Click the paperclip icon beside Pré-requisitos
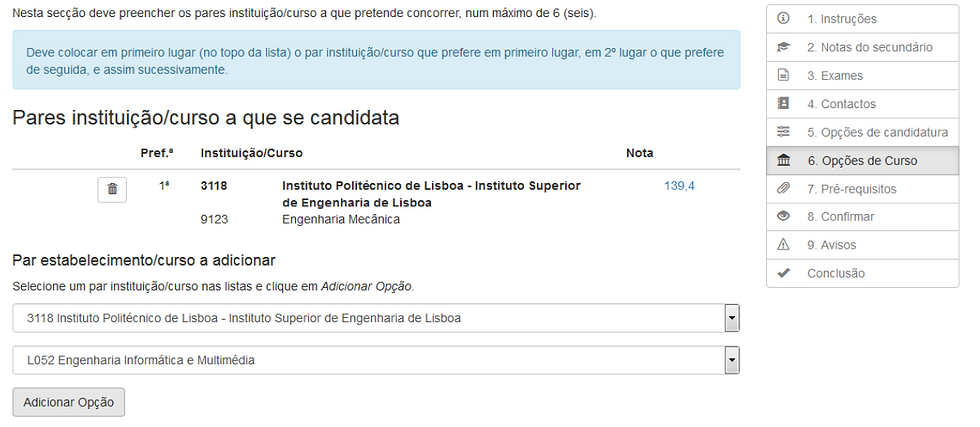The height and width of the screenshot is (427, 980). point(784,189)
